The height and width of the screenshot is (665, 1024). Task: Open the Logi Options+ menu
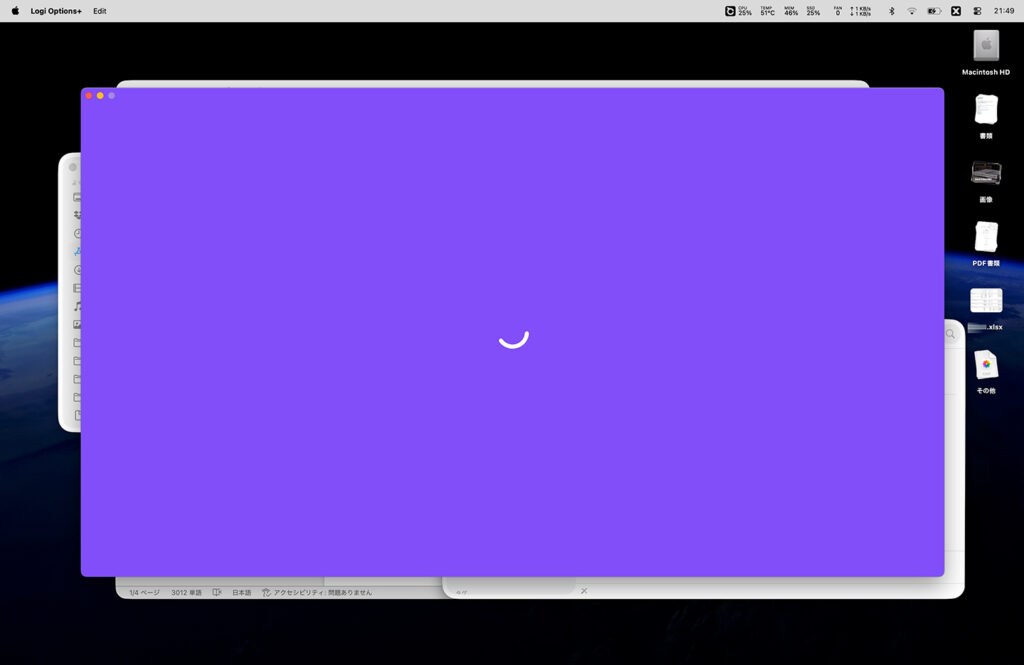[56, 11]
